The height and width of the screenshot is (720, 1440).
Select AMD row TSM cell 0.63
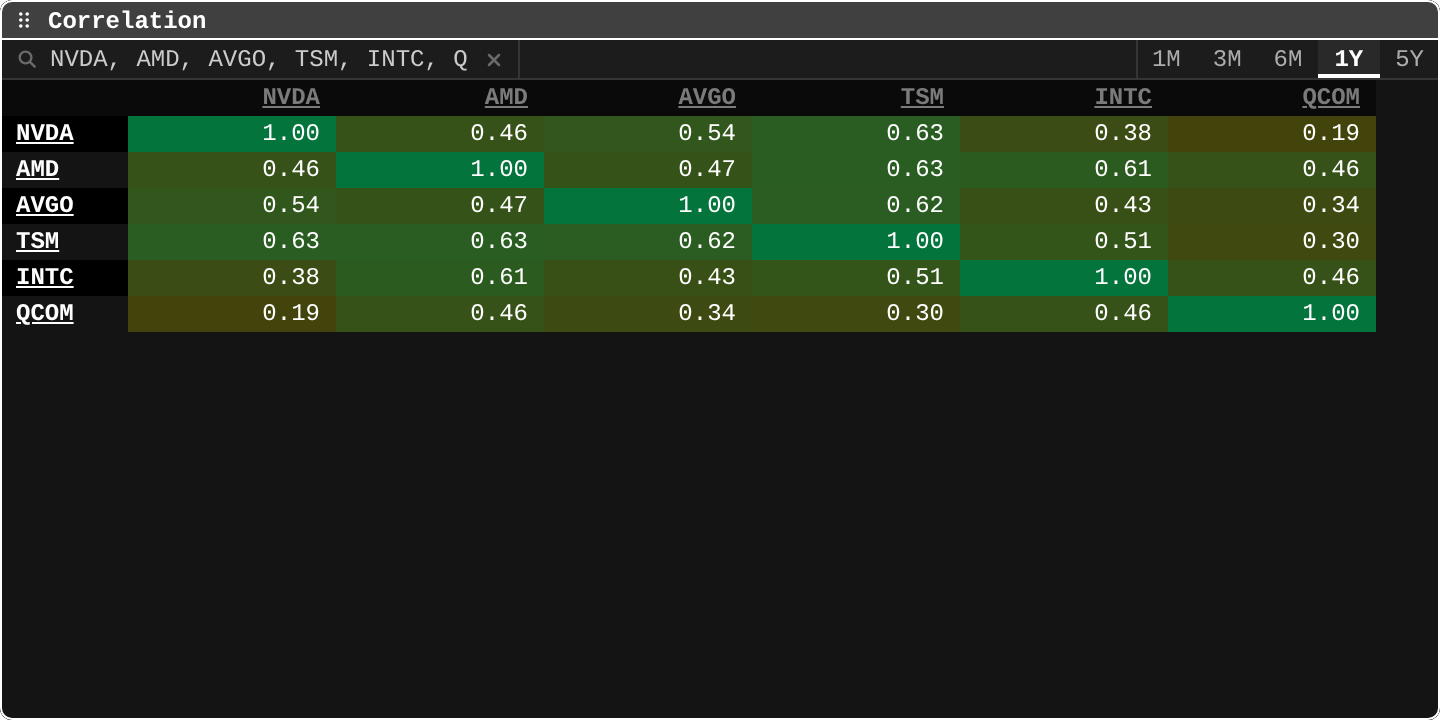[856, 170]
